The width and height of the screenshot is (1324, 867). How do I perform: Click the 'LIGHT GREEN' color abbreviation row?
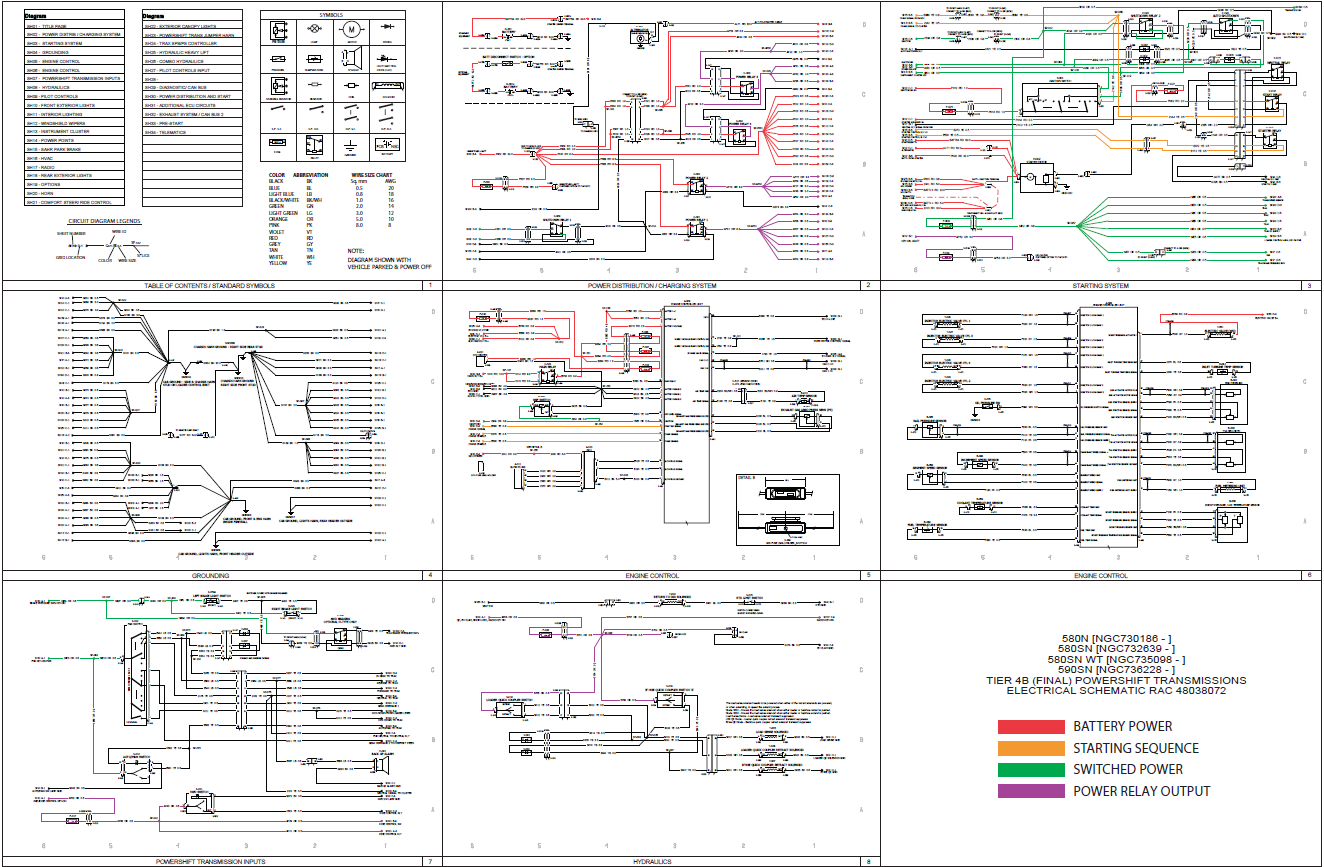(x=291, y=213)
